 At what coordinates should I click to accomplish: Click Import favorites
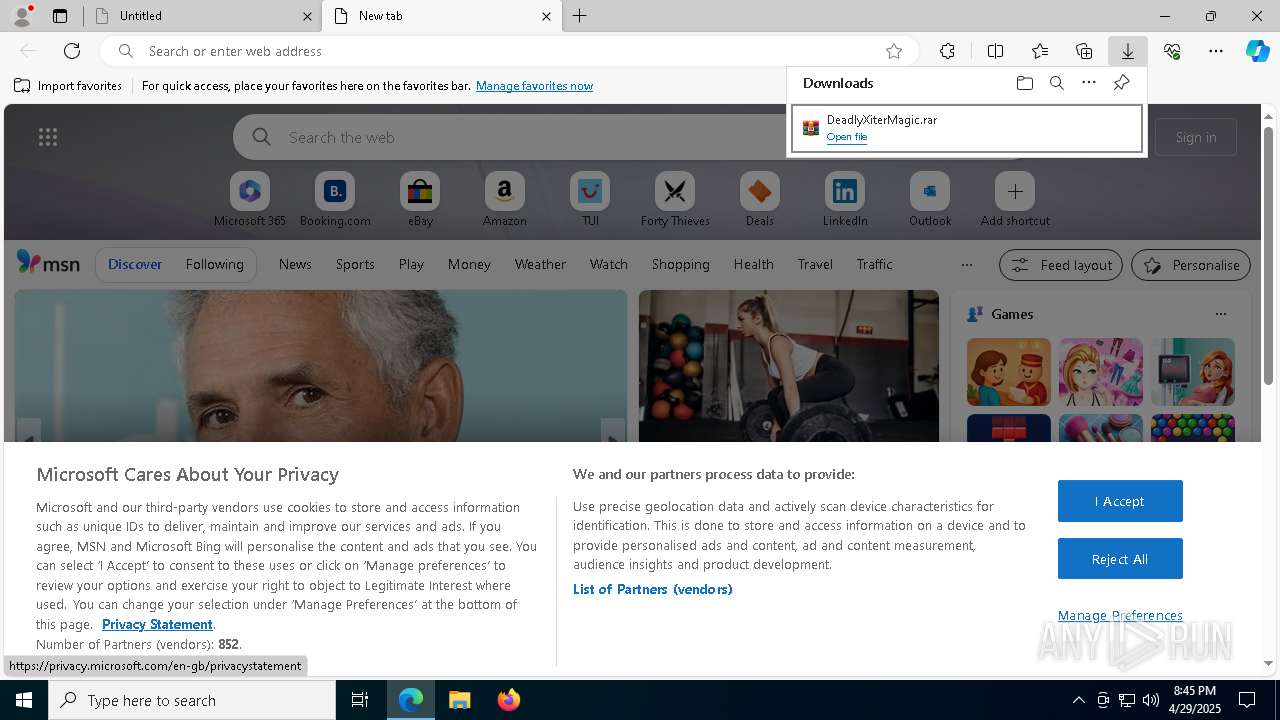coord(68,86)
